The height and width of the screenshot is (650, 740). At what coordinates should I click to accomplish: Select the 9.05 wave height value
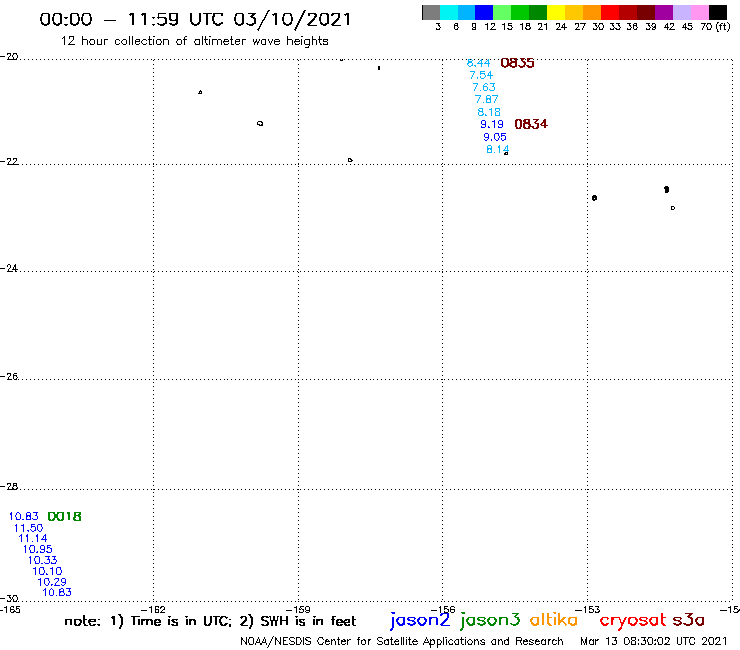(495, 137)
